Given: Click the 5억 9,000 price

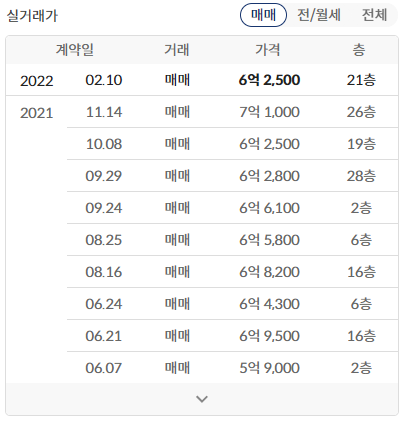Looking at the screenshot, I should pyautogui.click(x=269, y=368).
